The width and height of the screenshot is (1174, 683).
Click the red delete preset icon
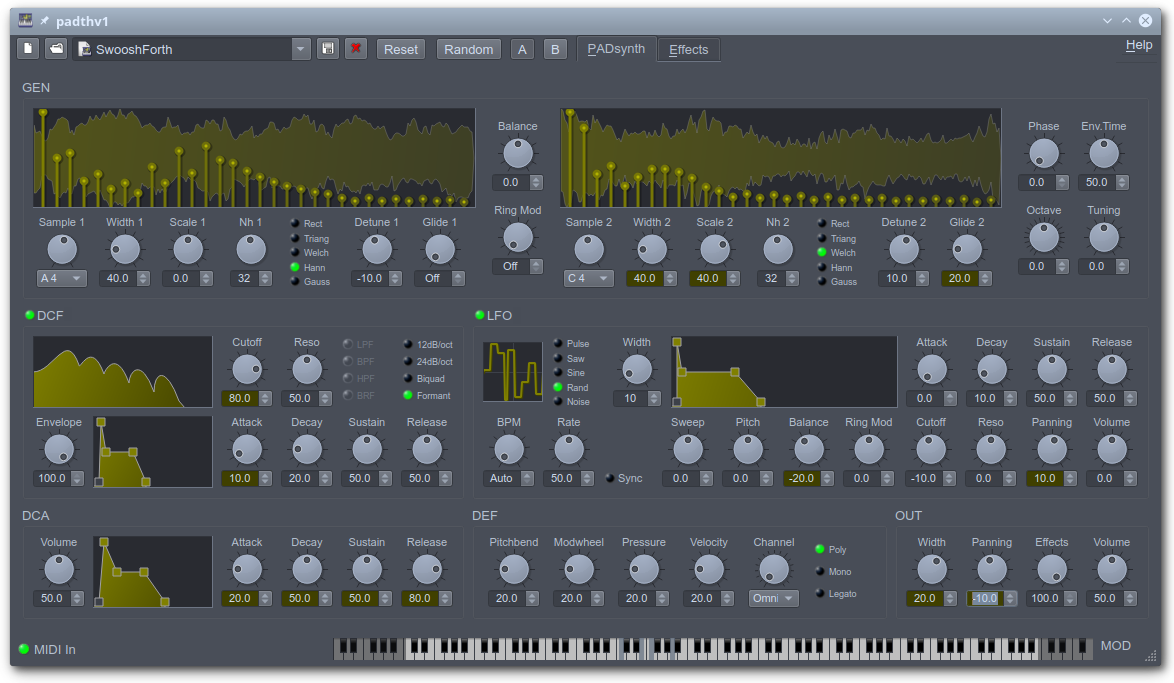pyautogui.click(x=355, y=49)
